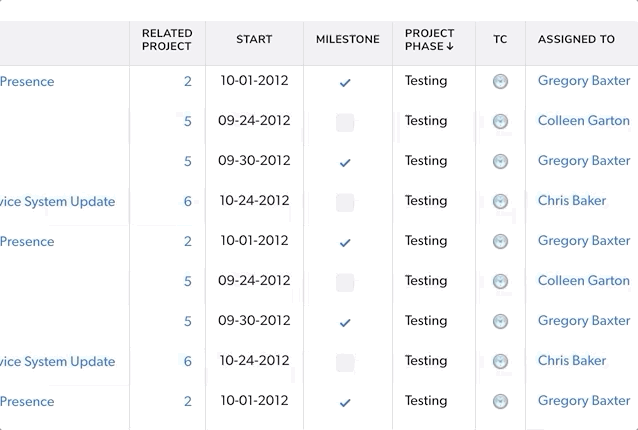The image size is (638, 430).
Task: Click clock icon in second 09-24-2012 row
Action: click(x=500, y=282)
